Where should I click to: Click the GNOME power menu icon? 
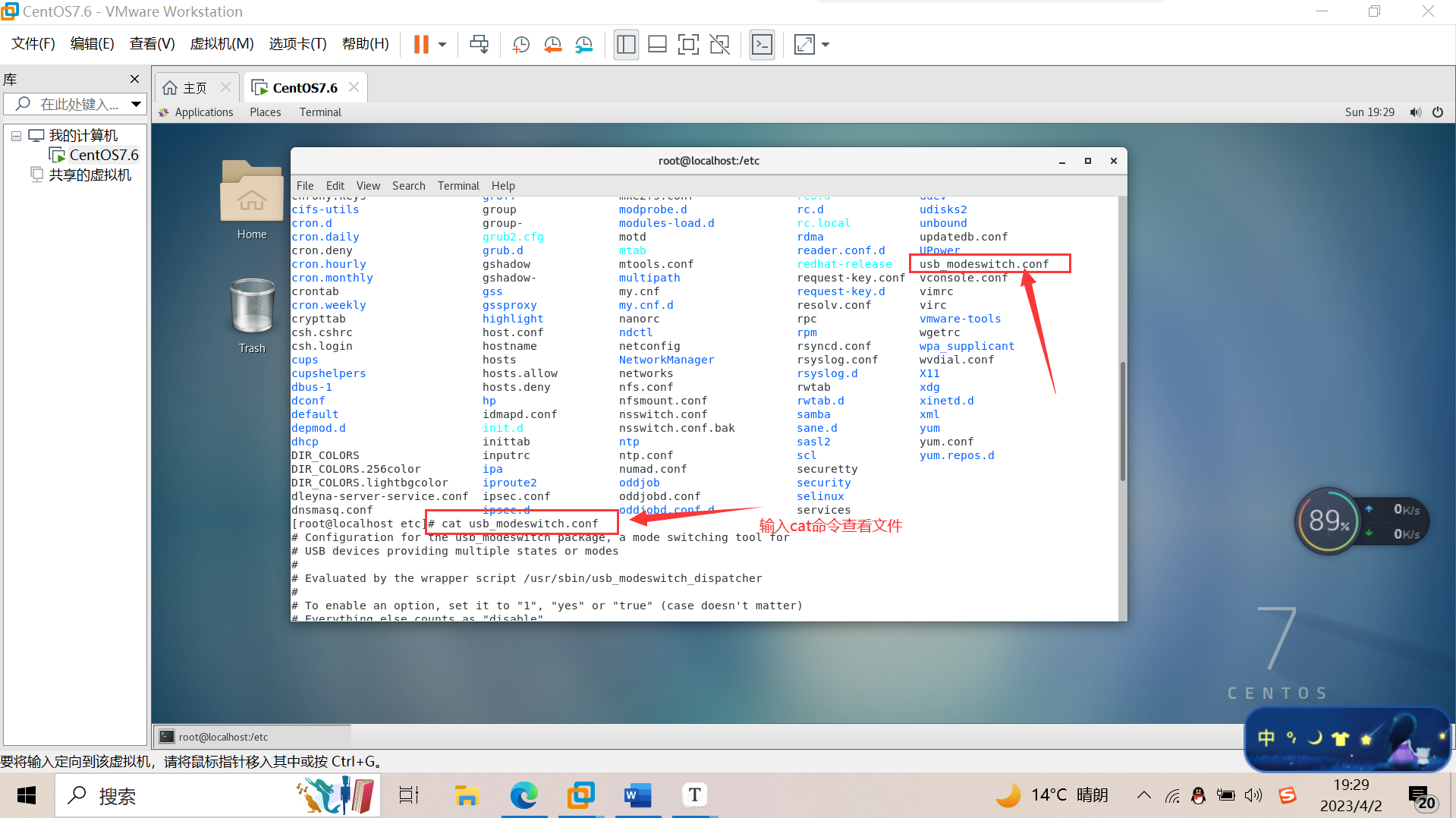coord(1438,112)
